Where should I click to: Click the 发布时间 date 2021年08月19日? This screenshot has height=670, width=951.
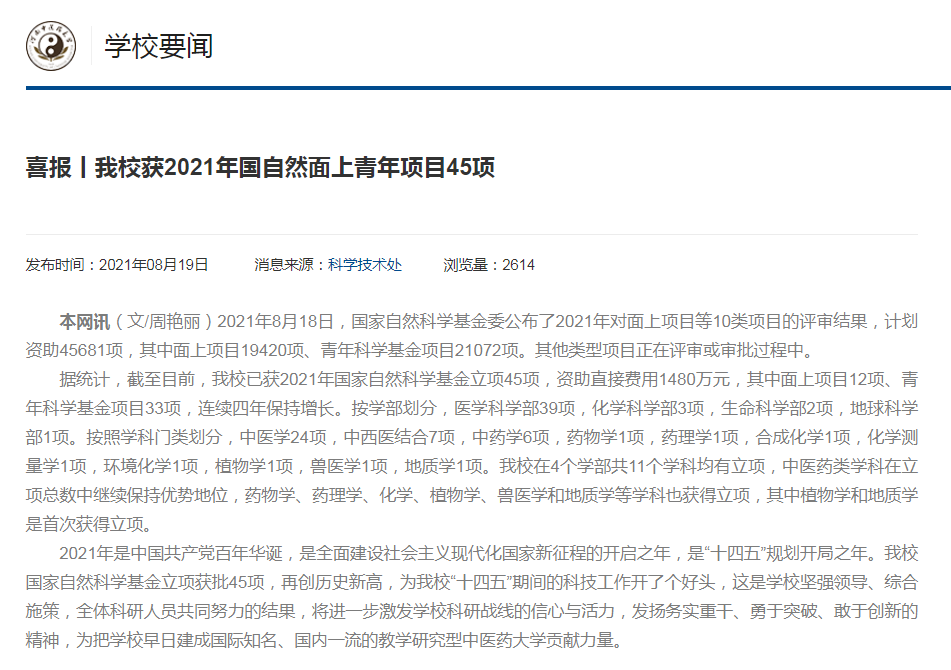(153, 265)
